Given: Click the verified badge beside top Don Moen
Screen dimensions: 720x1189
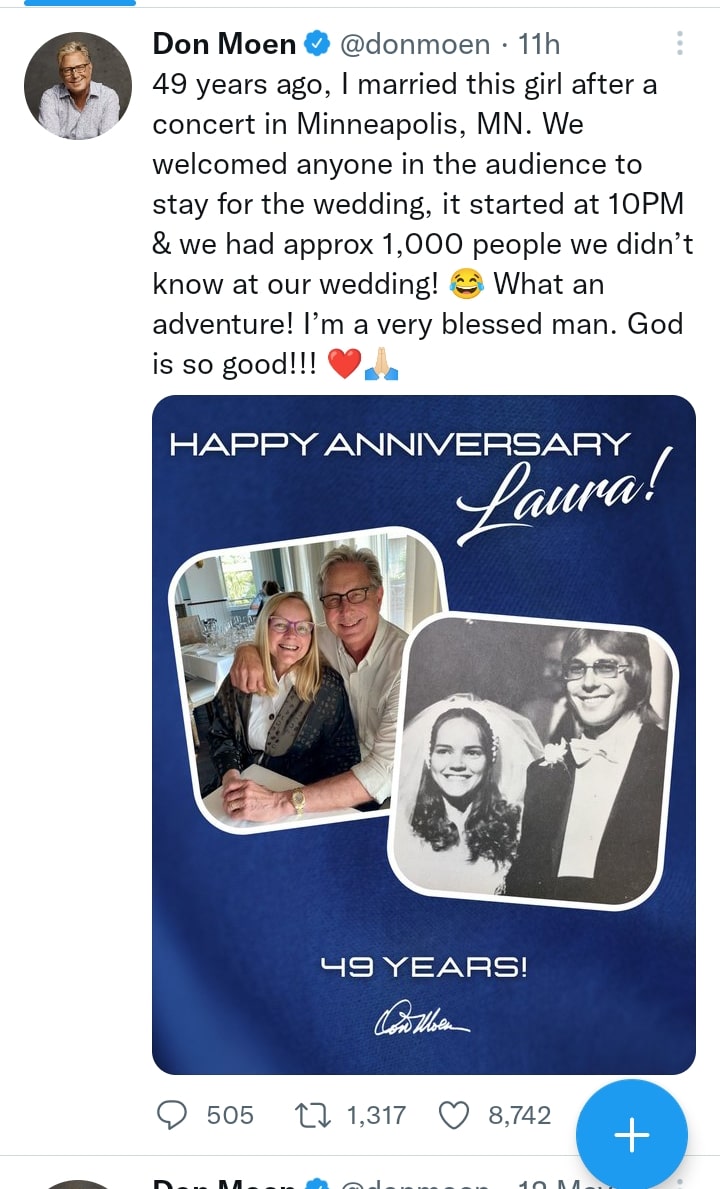Looking at the screenshot, I should coord(318,44).
